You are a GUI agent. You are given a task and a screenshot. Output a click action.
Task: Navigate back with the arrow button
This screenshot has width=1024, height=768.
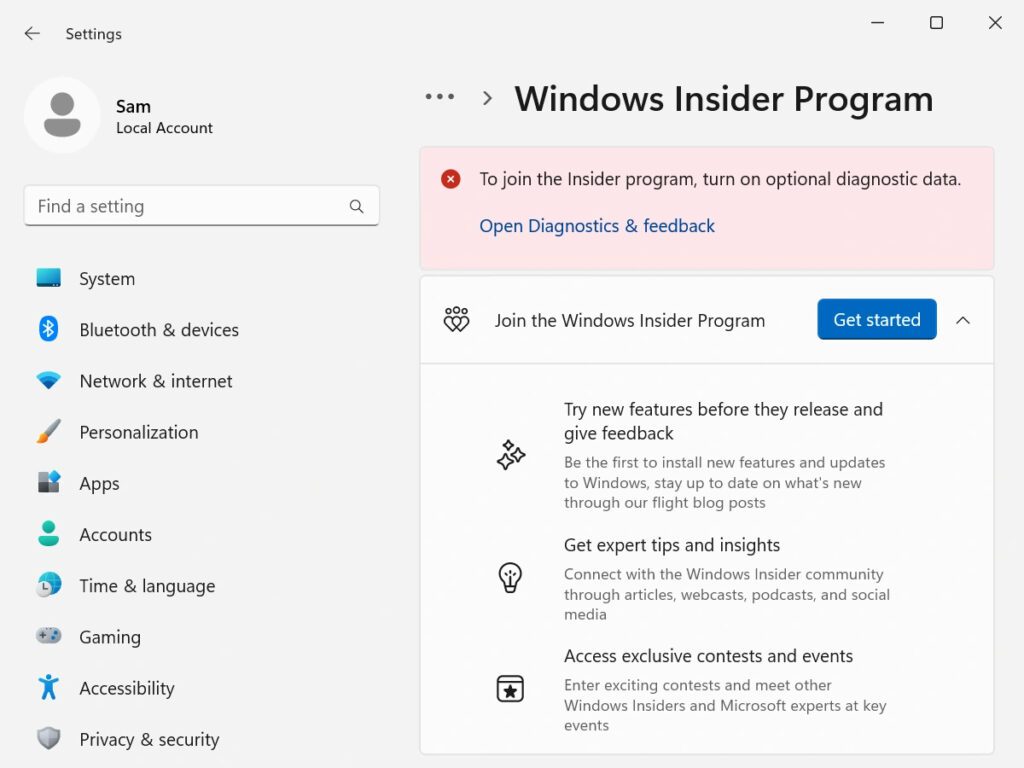[31, 33]
